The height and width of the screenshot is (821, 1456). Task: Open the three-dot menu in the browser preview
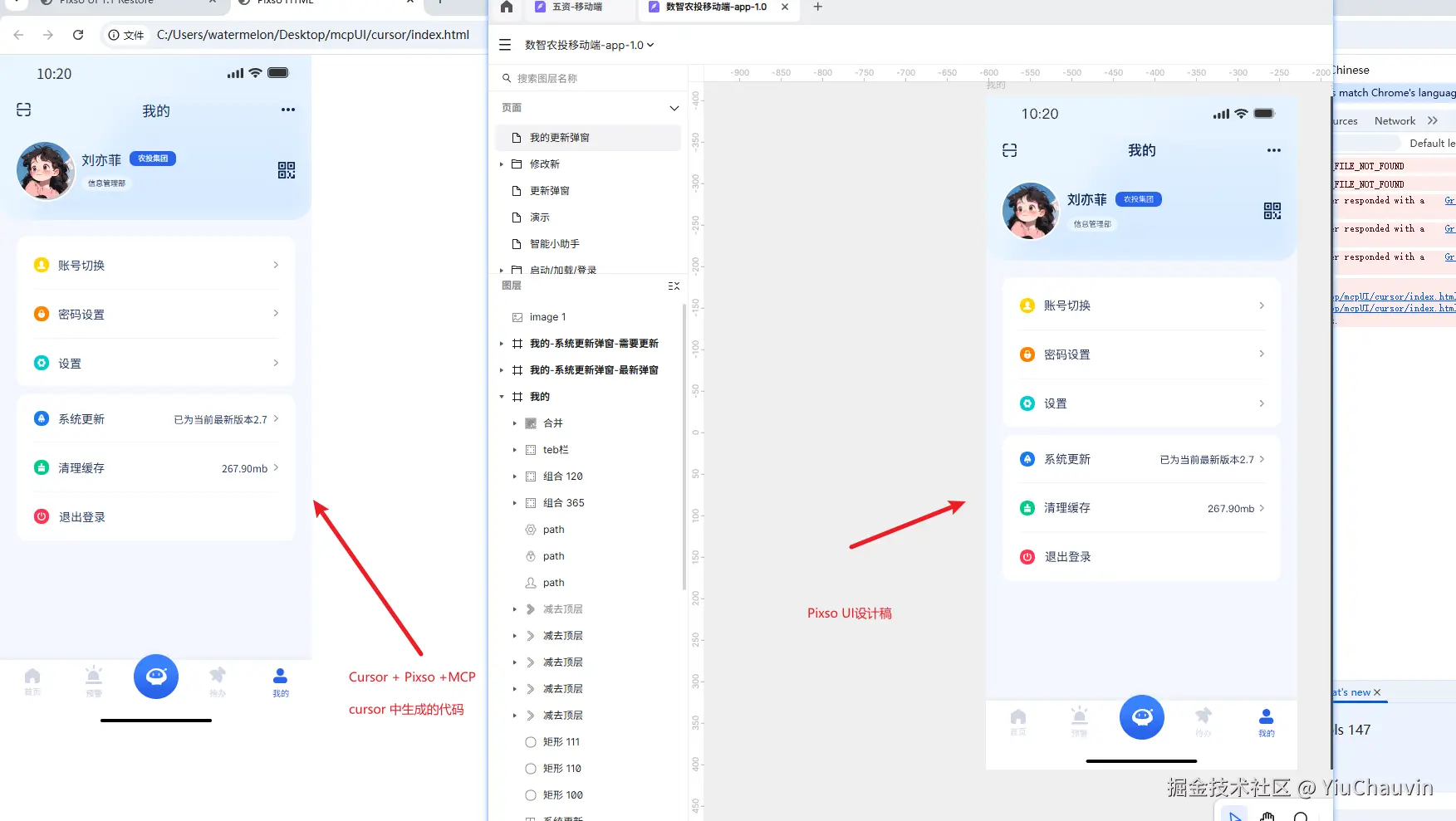pos(288,110)
